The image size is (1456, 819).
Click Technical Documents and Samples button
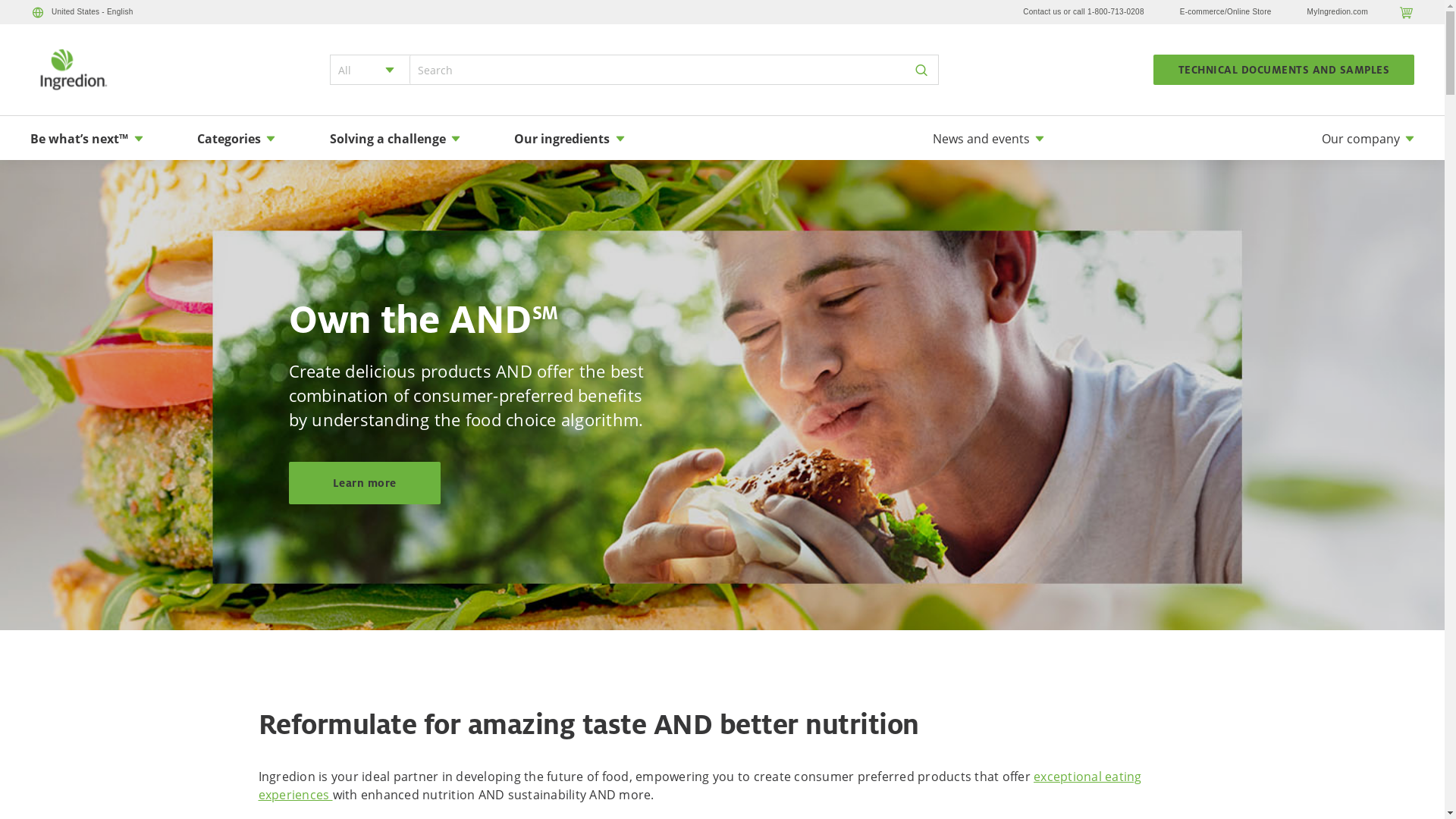[1283, 70]
